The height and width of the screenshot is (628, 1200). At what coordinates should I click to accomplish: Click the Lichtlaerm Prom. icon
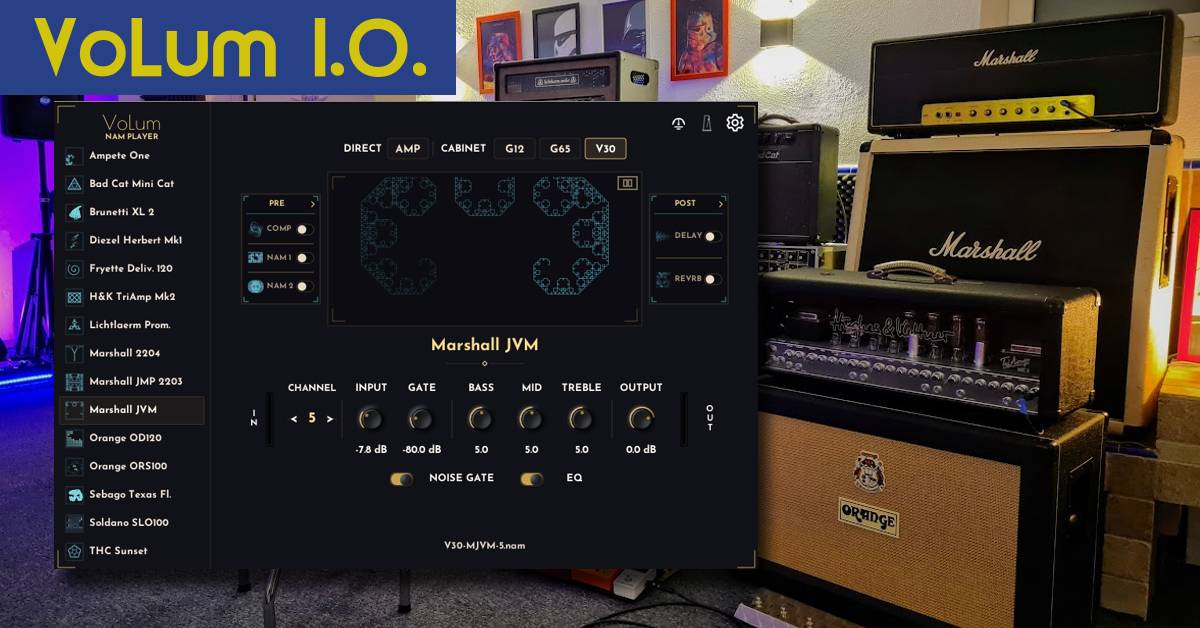(x=74, y=325)
